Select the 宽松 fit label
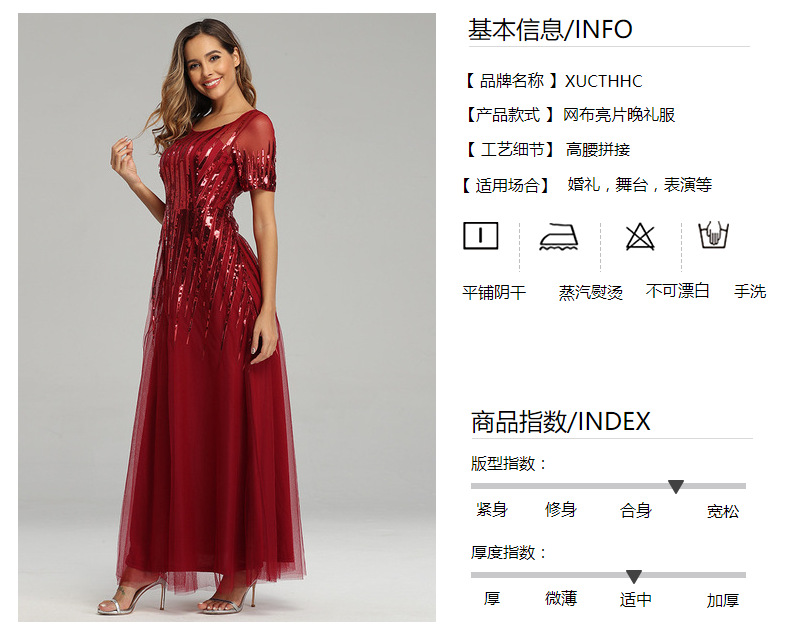 coord(723,511)
